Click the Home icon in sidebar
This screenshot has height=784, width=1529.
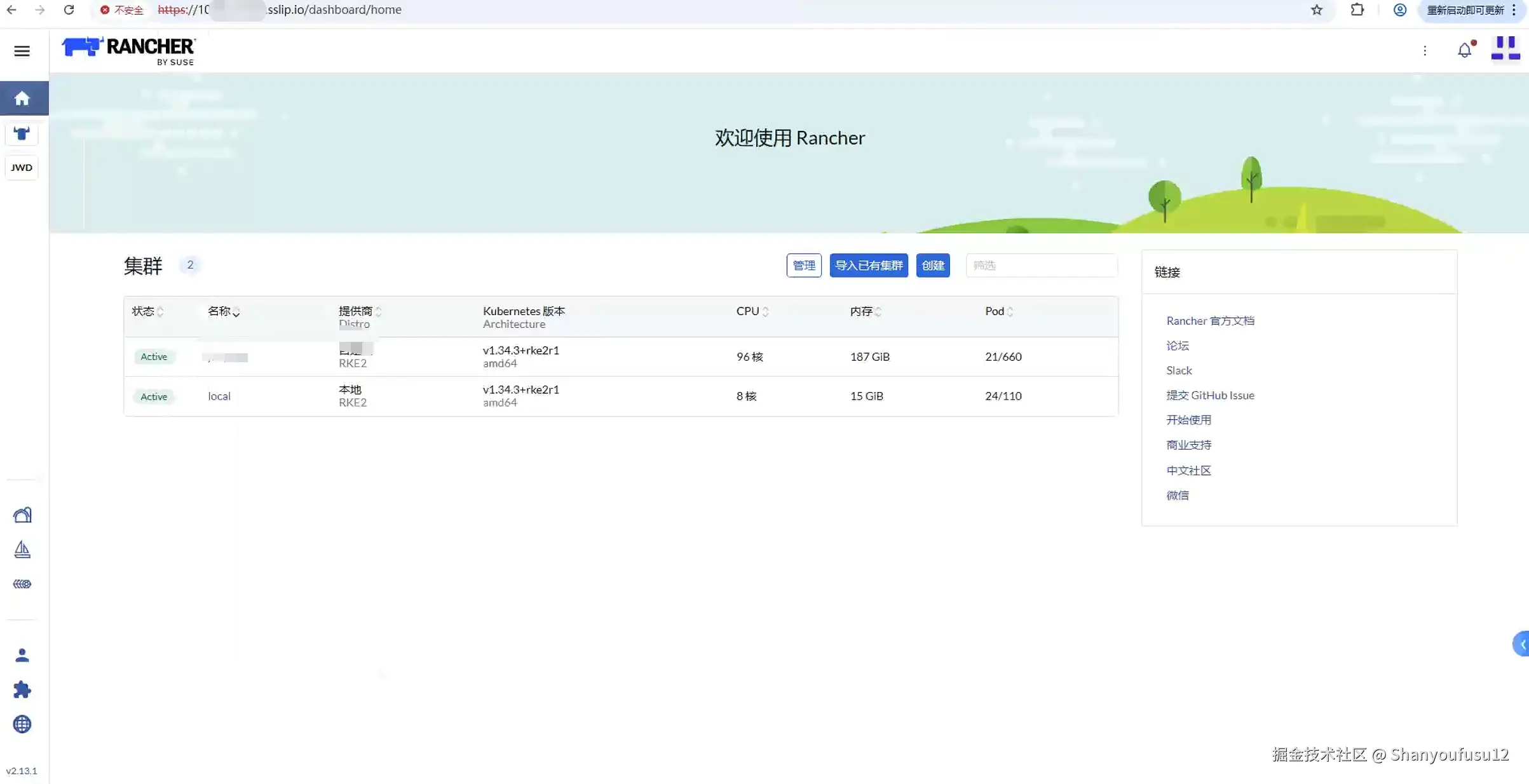coord(22,98)
